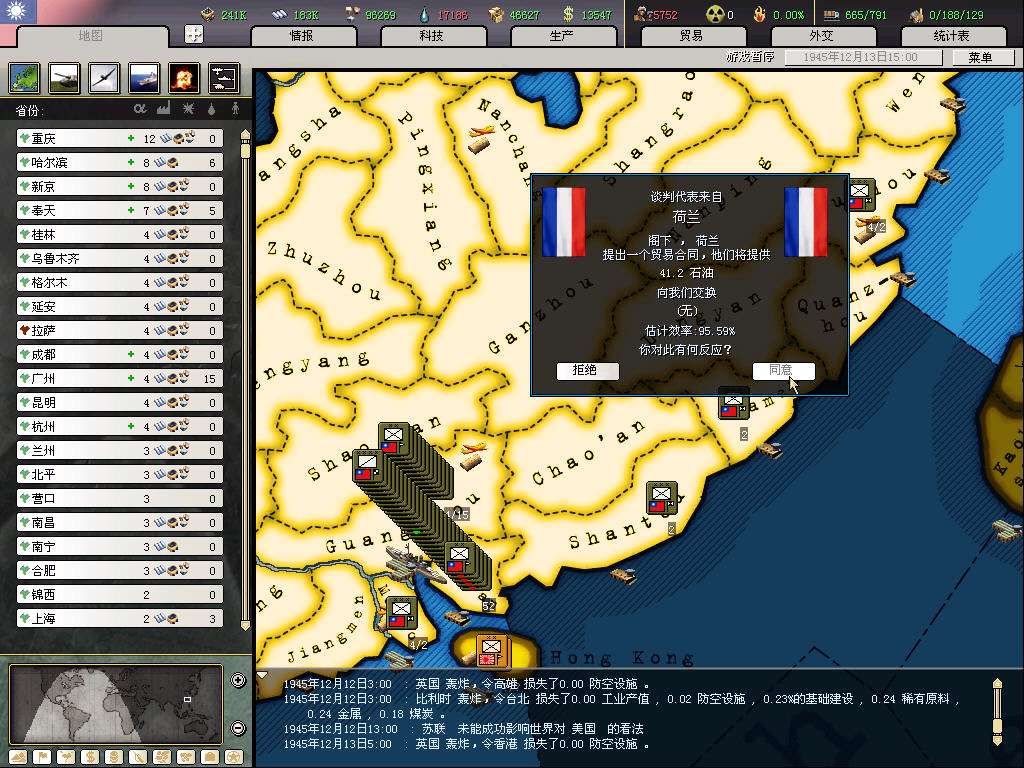Select 昆明 province row
Screen dimensions: 1024x768
120,402
